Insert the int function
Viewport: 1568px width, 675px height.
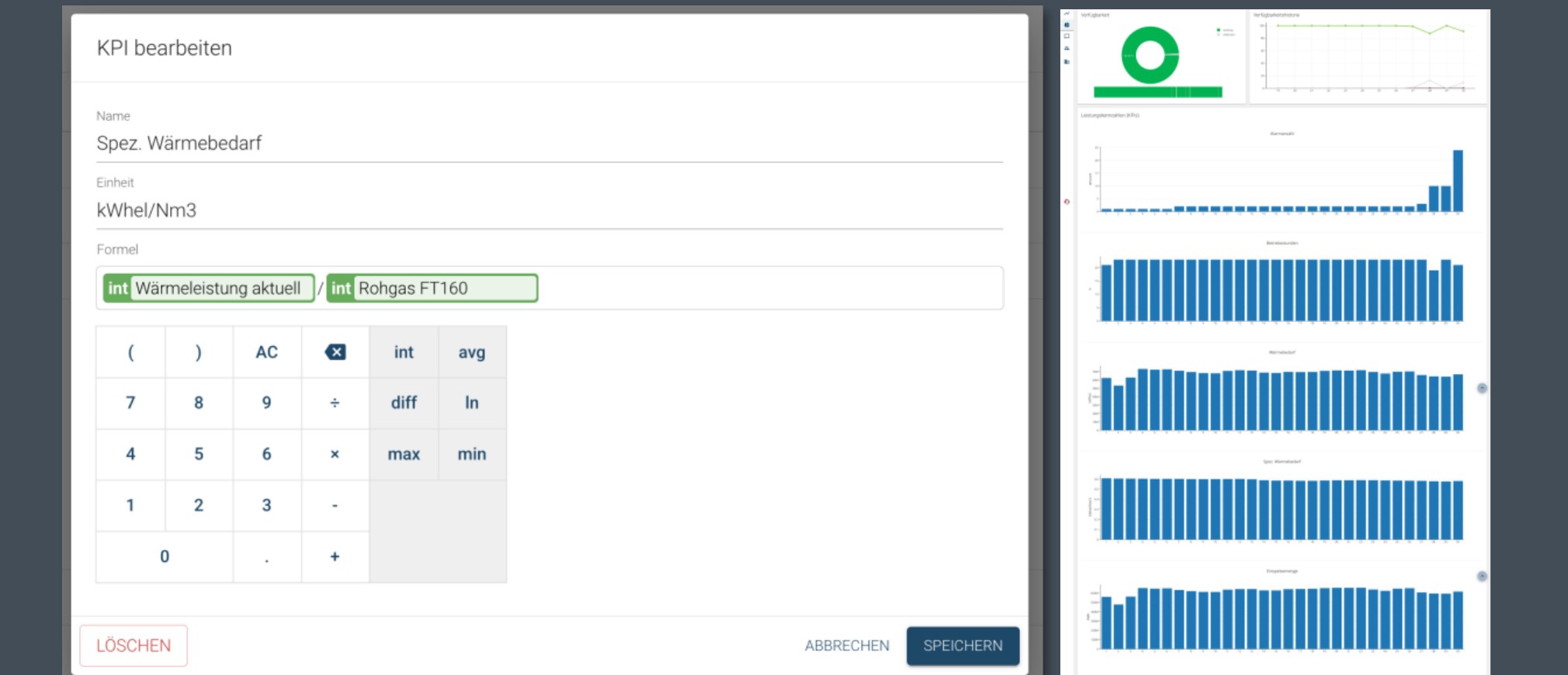pos(404,352)
